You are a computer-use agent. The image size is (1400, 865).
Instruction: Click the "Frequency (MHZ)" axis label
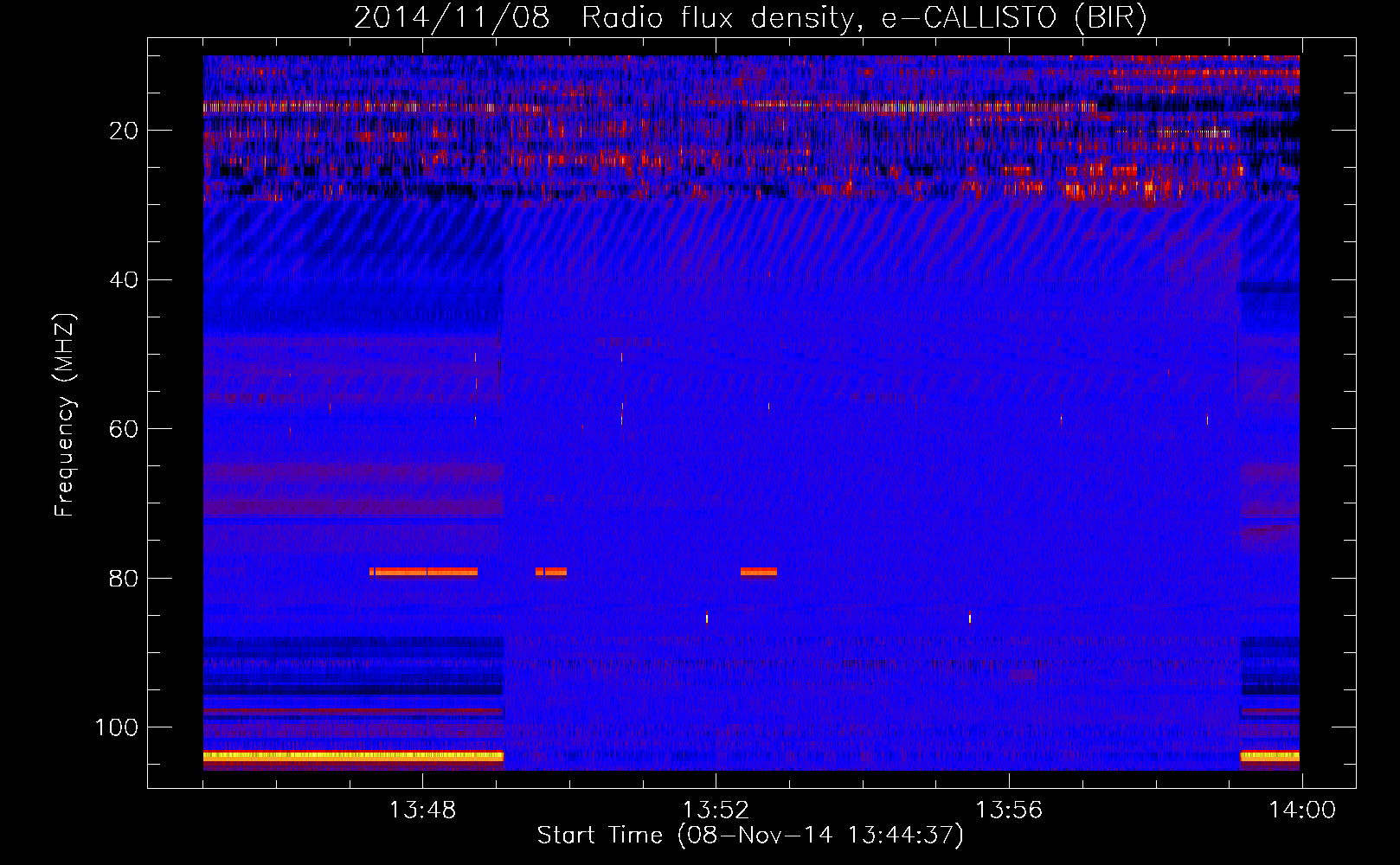click(x=64, y=415)
